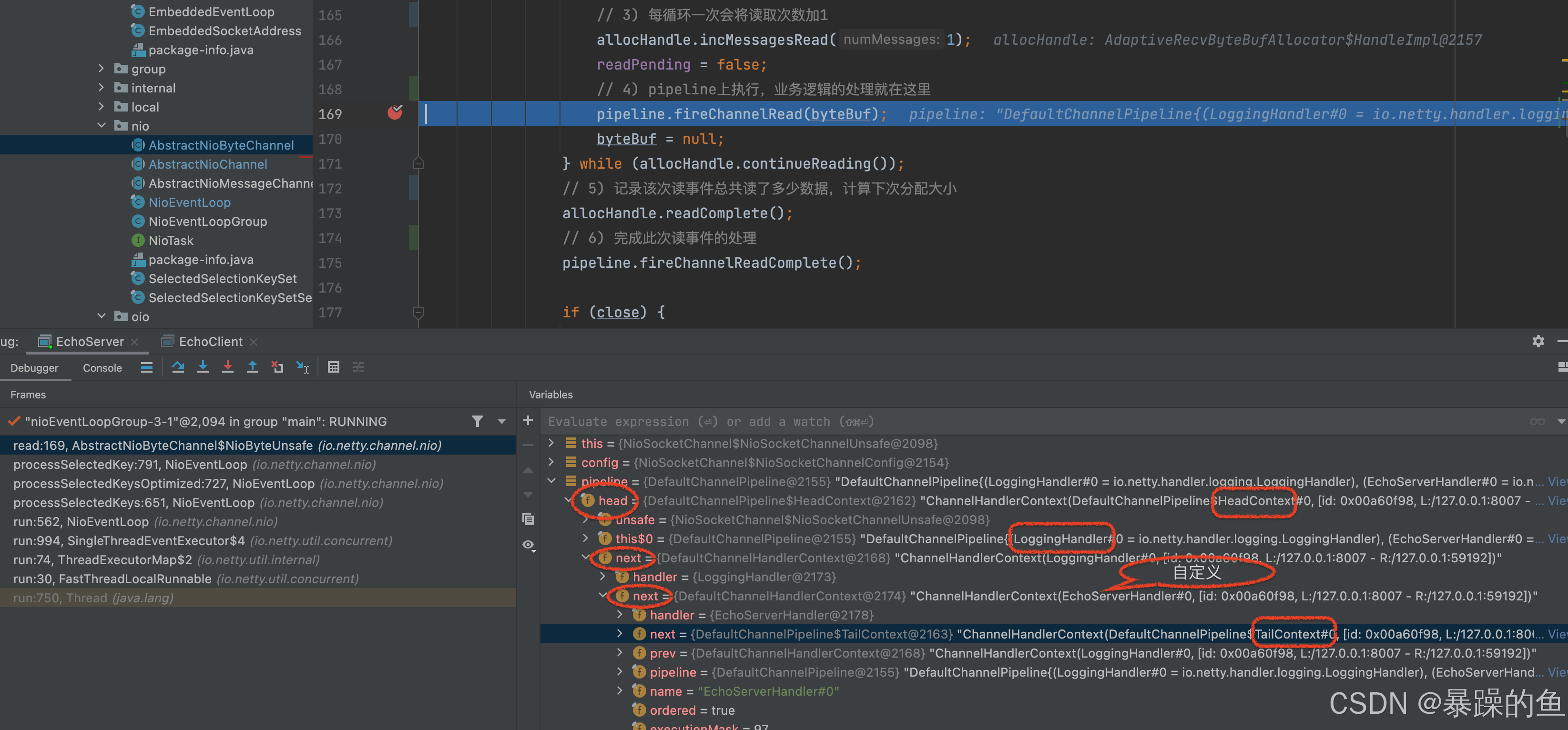Switch to the EchoClient debug tab

pos(210,341)
